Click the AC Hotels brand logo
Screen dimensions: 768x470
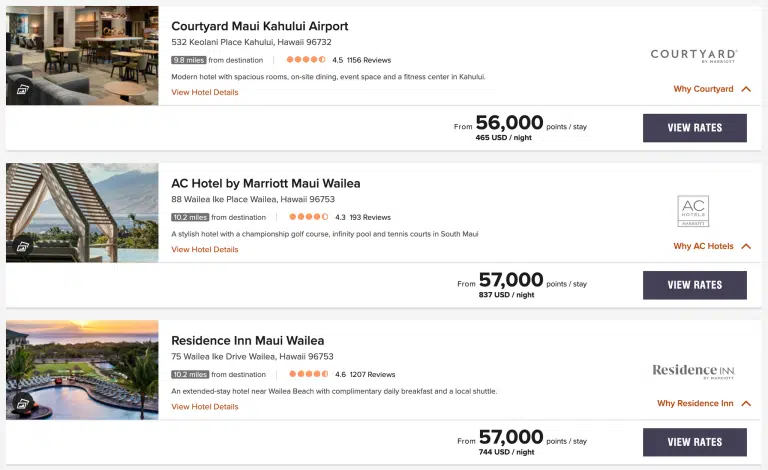click(693, 210)
